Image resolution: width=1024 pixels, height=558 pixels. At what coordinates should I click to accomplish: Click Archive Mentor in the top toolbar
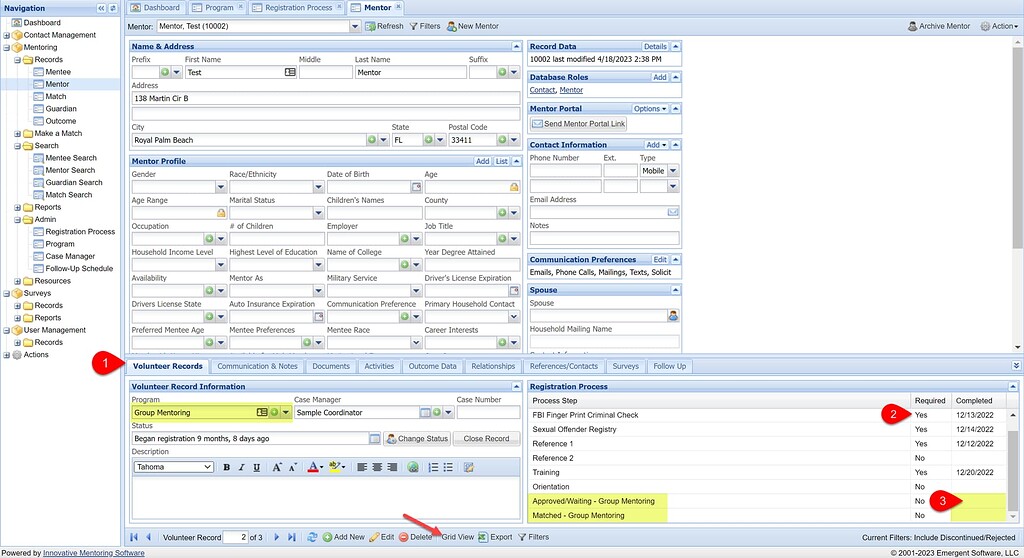tap(914, 26)
